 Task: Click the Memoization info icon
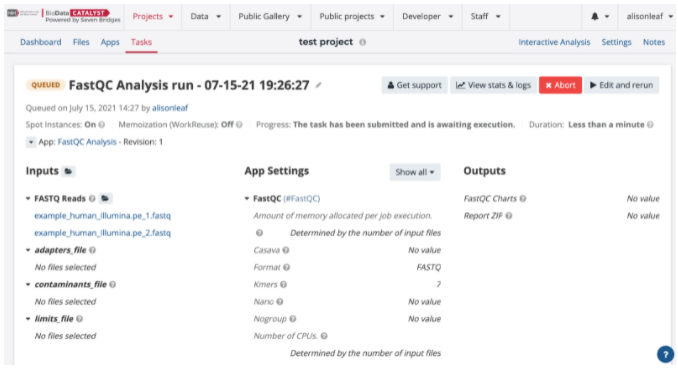239,125
